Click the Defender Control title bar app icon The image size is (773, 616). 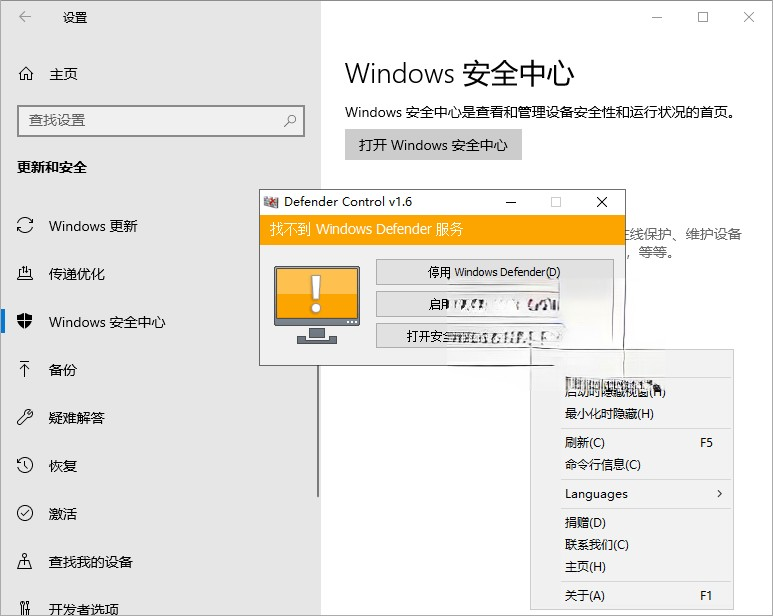pos(271,202)
